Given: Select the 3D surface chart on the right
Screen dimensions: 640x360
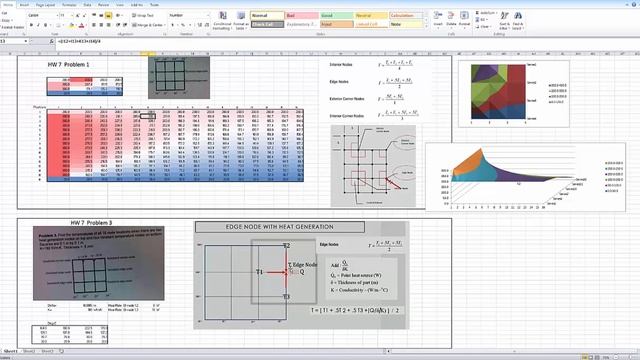Looking at the screenshot, I should pos(525,177).
